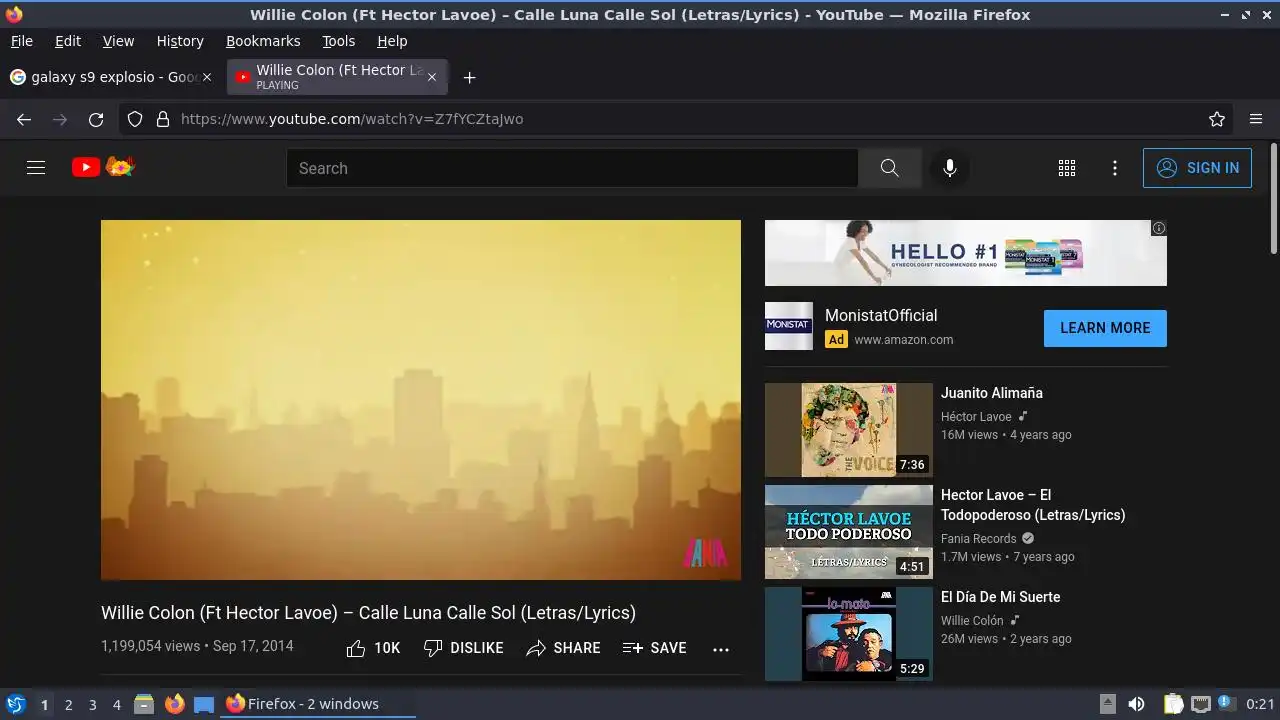Open YouTube settings three-dot menu
The image size is (1280, 720).
[x=1115, y=168]
